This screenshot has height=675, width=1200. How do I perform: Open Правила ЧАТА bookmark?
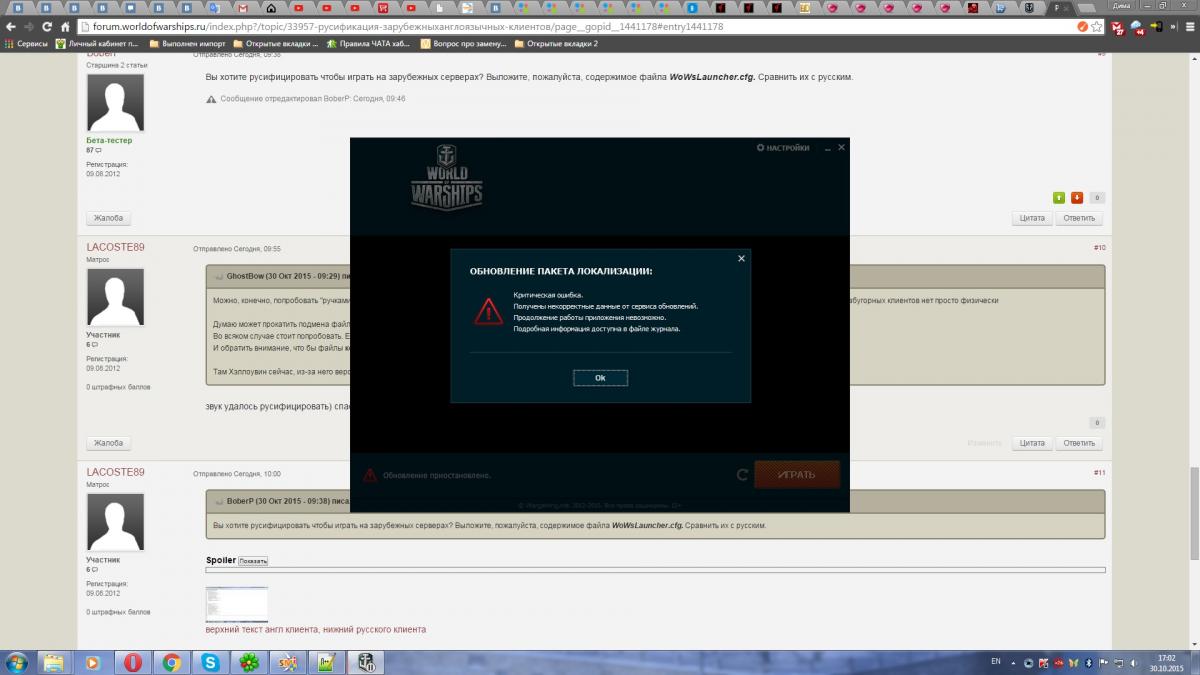pyautogui.click(x=372, y=44)
